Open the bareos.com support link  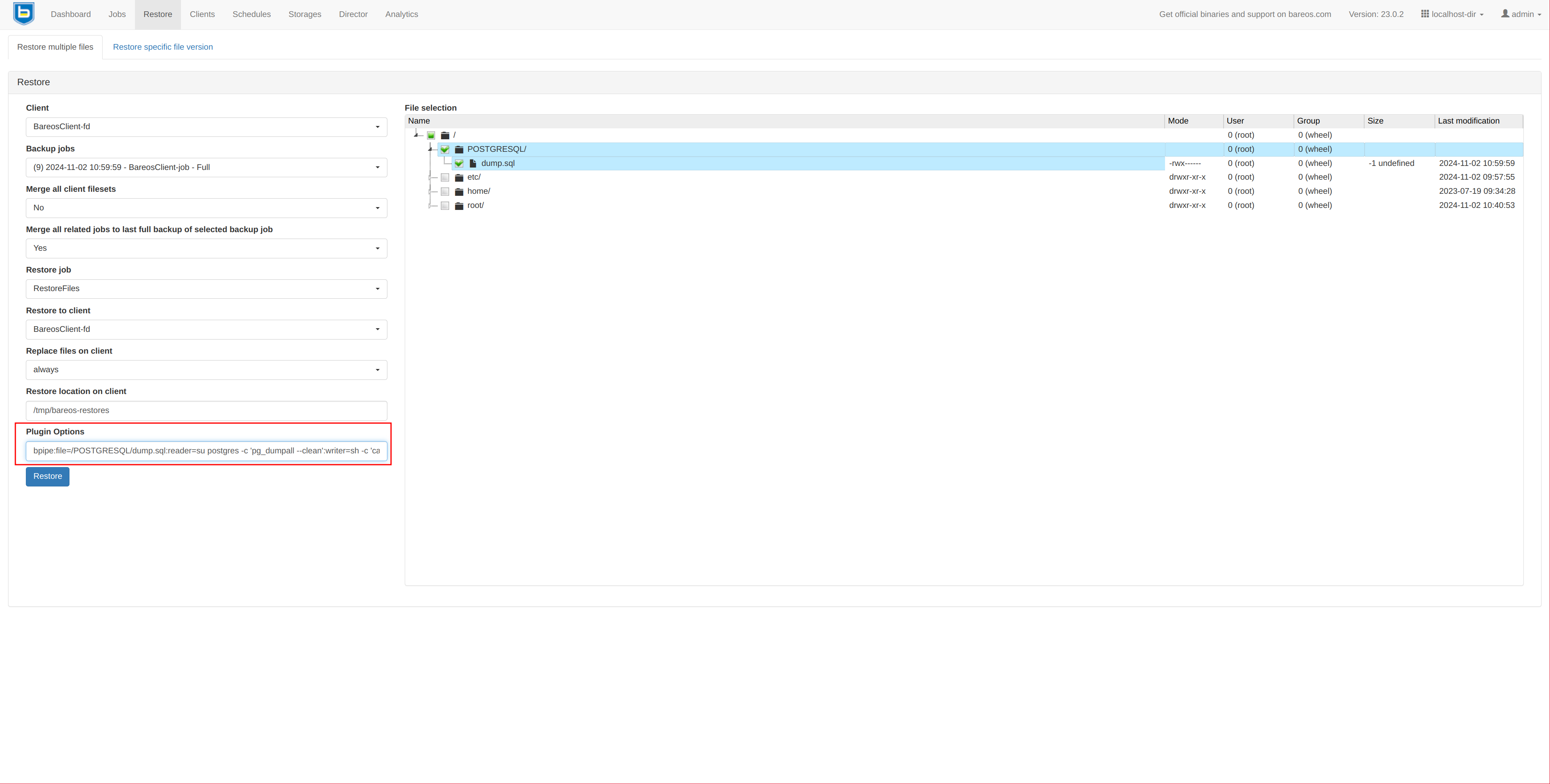point(1244,15)
